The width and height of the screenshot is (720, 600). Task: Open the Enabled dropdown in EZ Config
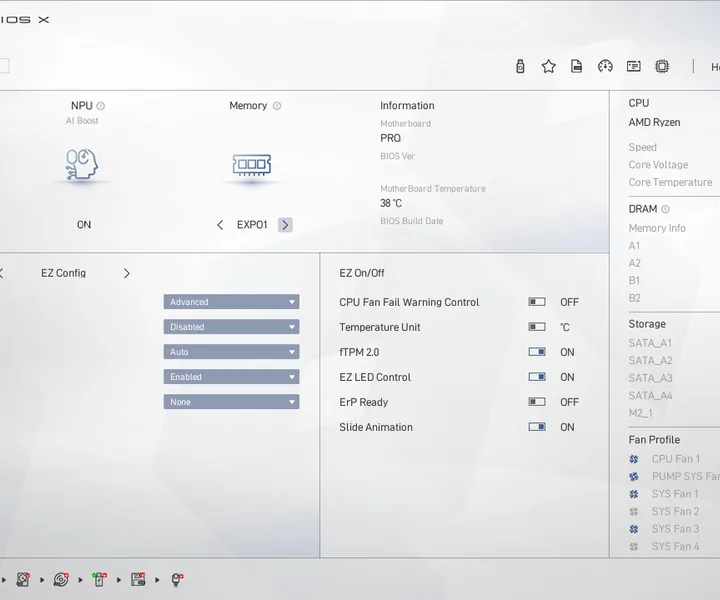pos(231,377)
